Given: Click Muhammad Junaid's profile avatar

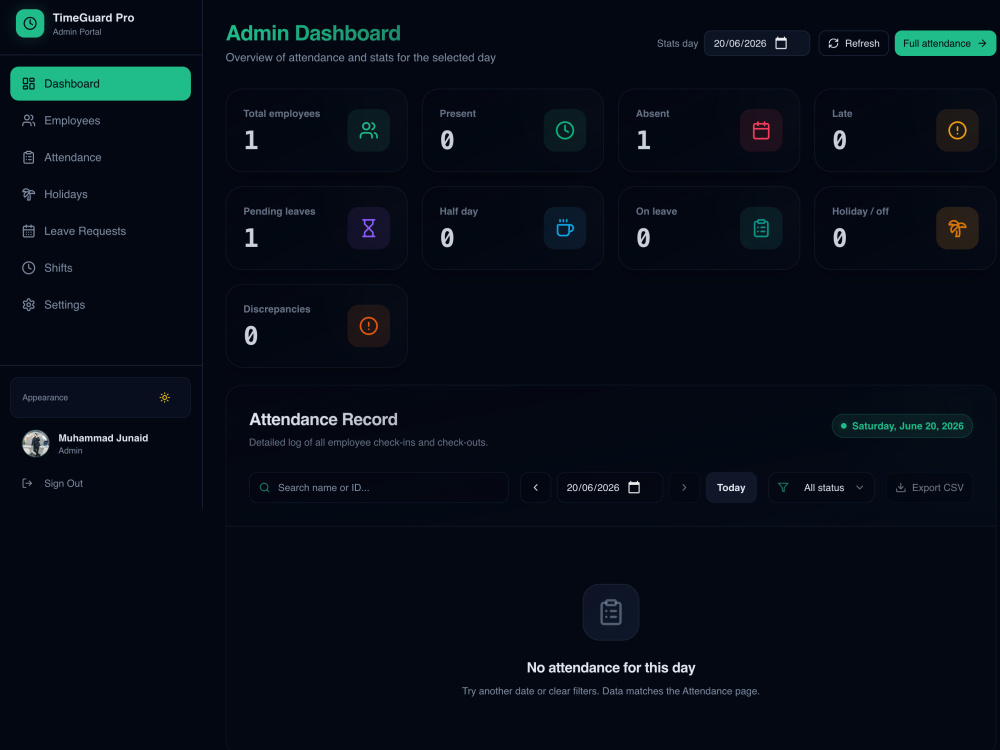Looking at the screenshot, I should point(36,443).
